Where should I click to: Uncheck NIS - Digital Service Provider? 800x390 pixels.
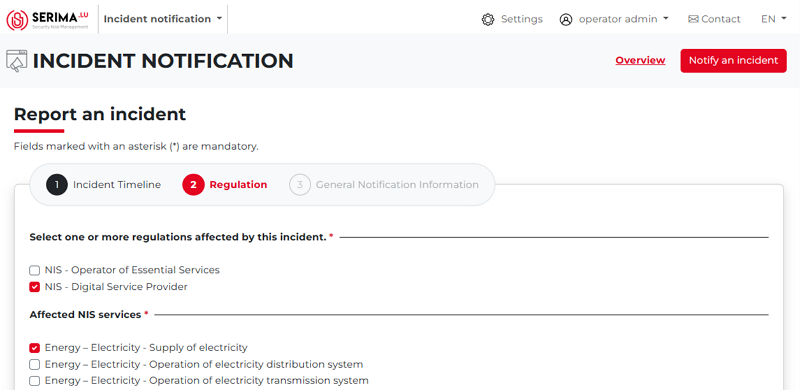(x=34, y=287)
